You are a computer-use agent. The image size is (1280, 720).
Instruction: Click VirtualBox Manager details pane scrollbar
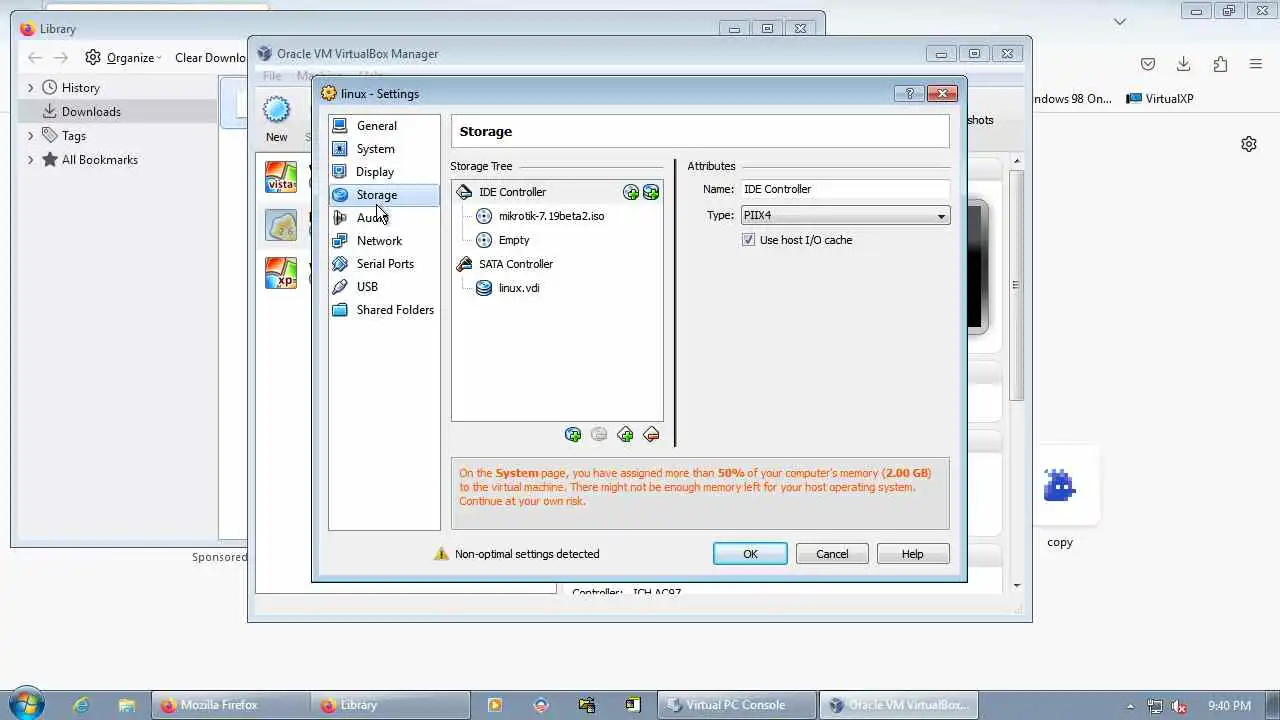[1017, 285]
